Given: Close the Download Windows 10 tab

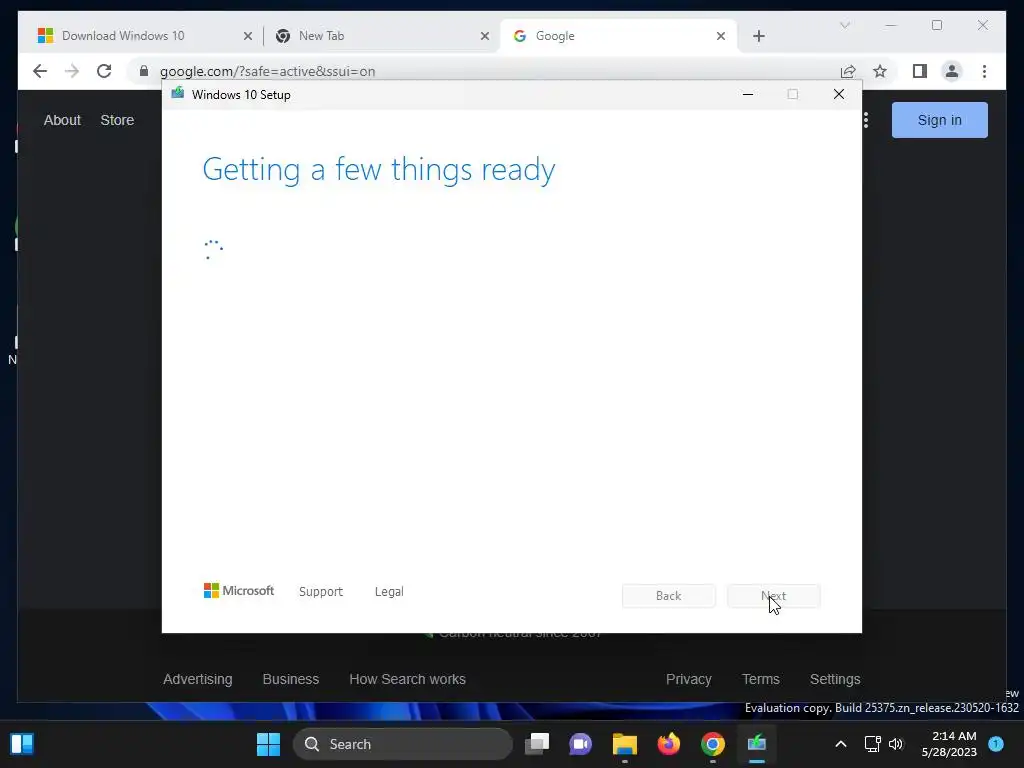Looking at the screenshot, I should 248,36.
